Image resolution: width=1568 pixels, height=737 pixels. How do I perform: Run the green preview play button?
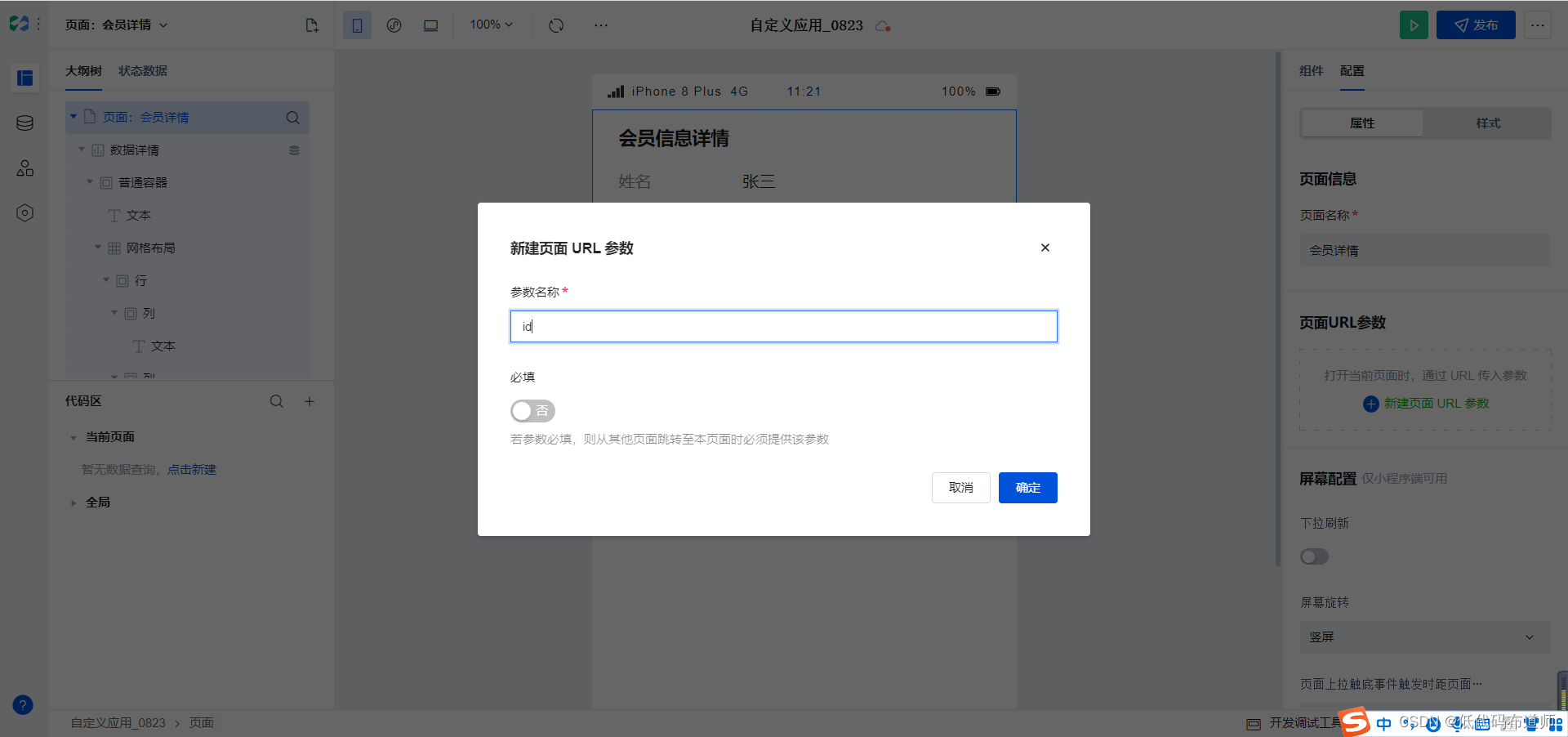click(1414, 25)
